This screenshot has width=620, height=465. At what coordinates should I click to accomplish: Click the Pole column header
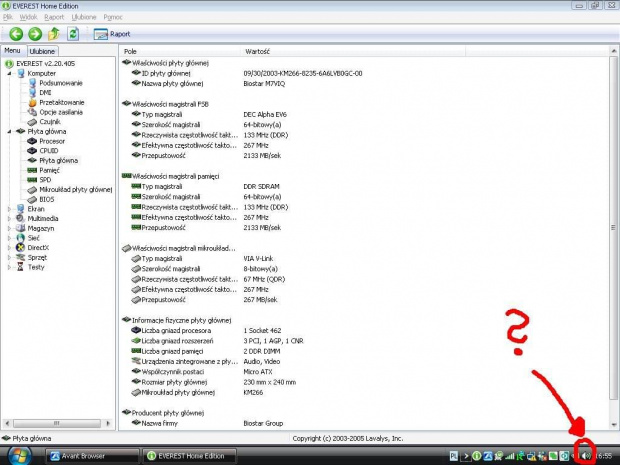click(x=180, y=51)
